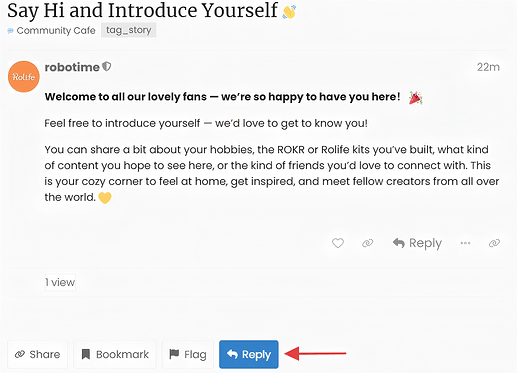Click the far-right chain link icon
Viewport: 517px width, 373px height.
click(x=494, y=243)
